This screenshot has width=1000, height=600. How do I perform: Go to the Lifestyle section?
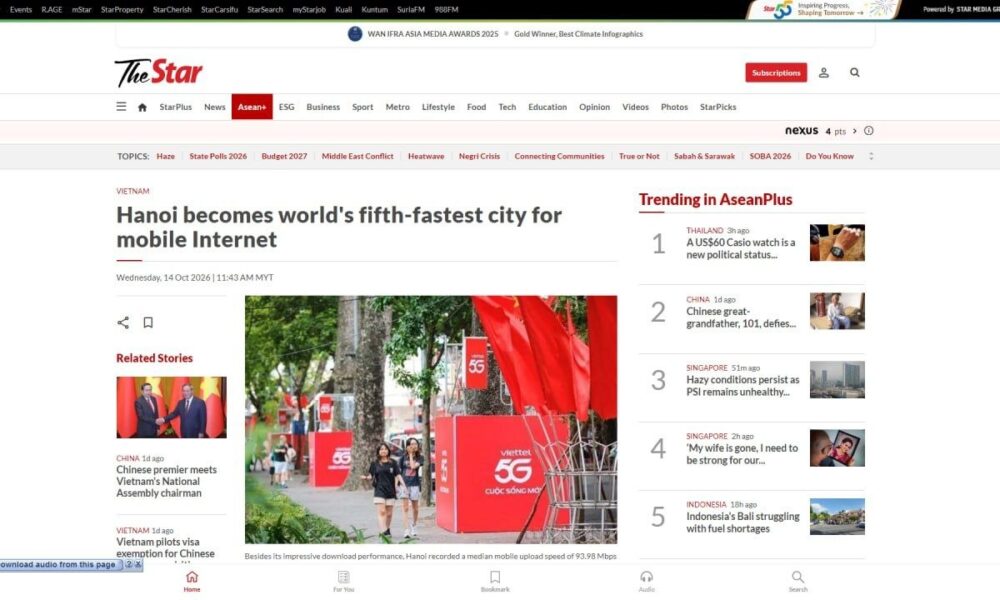tap(438, 107)
